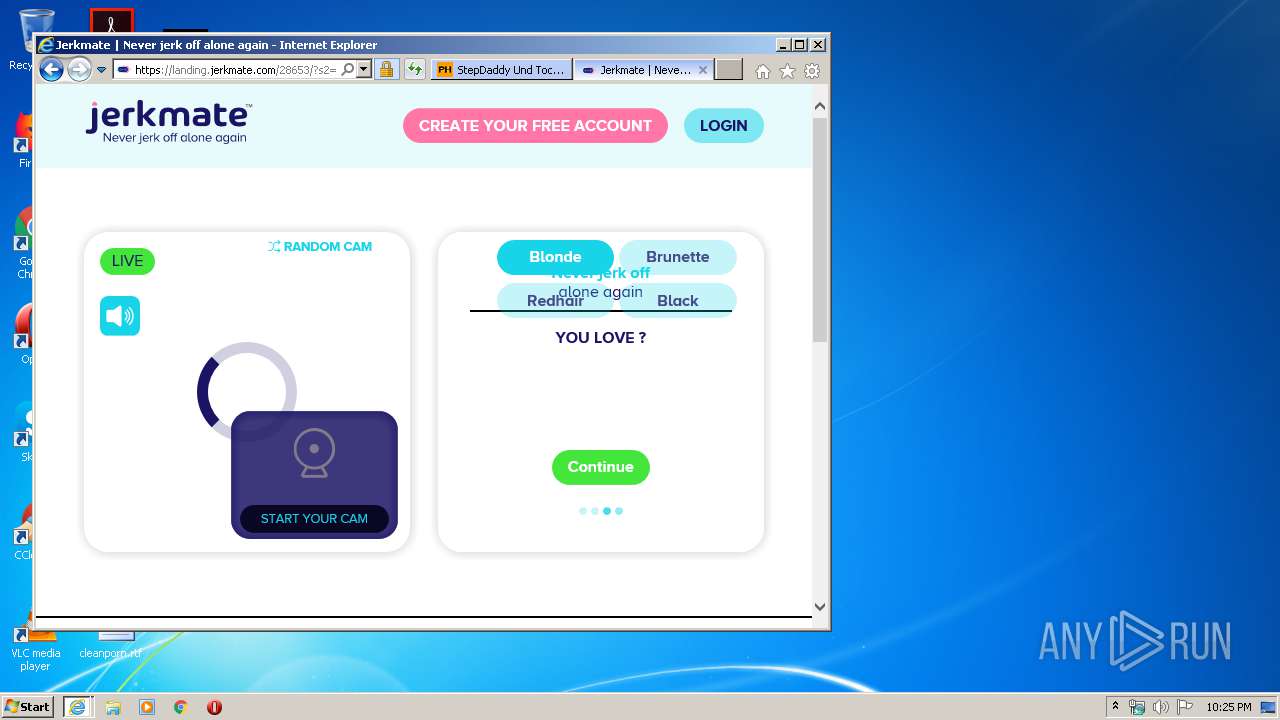The height and width of the screenshot is (720, 1280).
Task: Open the media player taskbar icon
Action: [x=147, y=707]
